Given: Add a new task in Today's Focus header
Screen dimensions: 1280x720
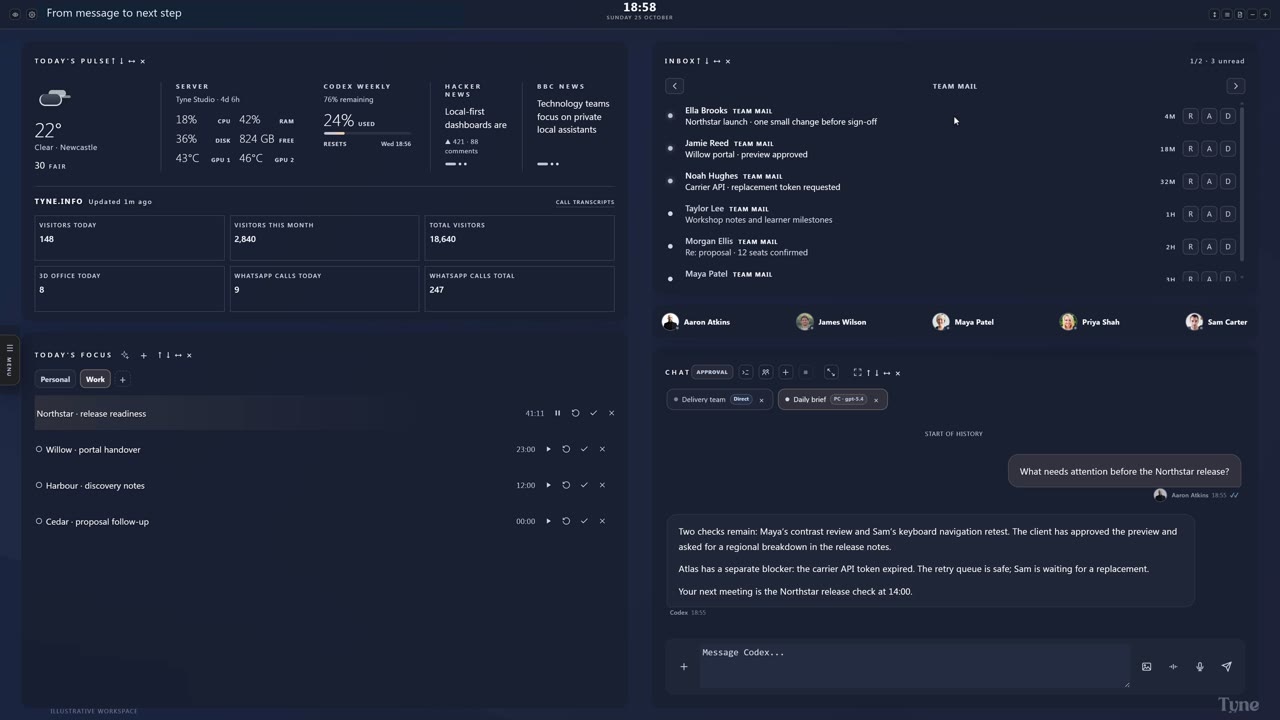Looking at the screenshot, I should coord(143,355).
